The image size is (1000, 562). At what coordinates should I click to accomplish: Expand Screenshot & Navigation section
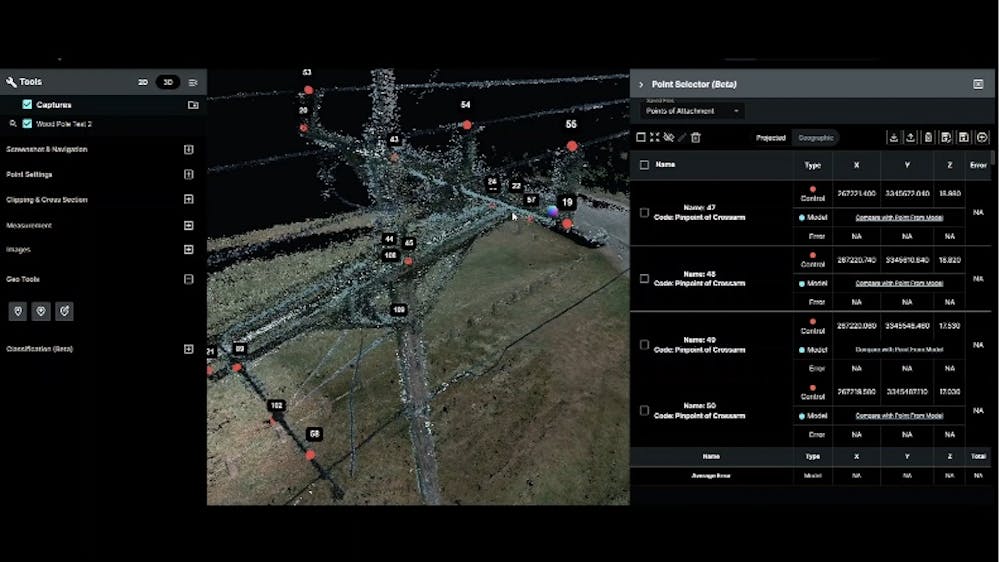point(189,149)
